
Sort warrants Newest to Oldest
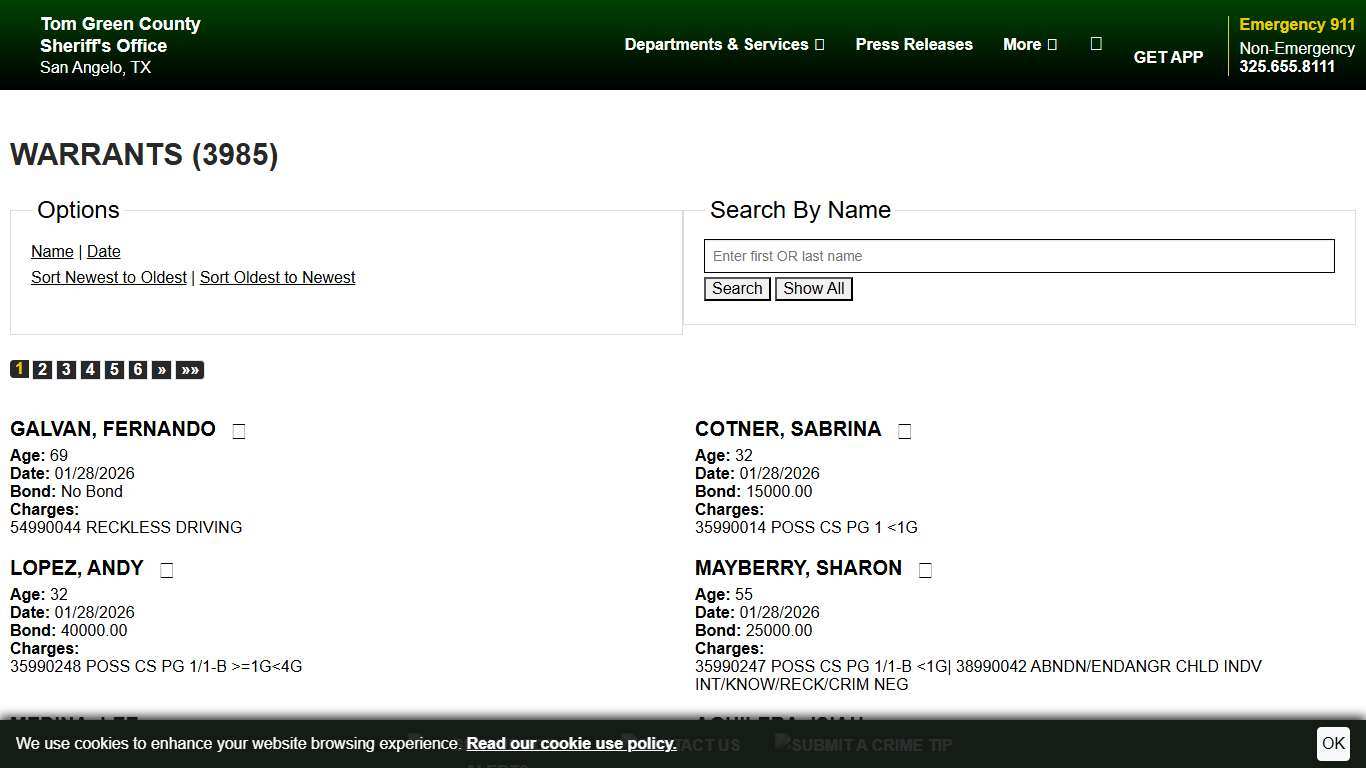pos(108,277)
